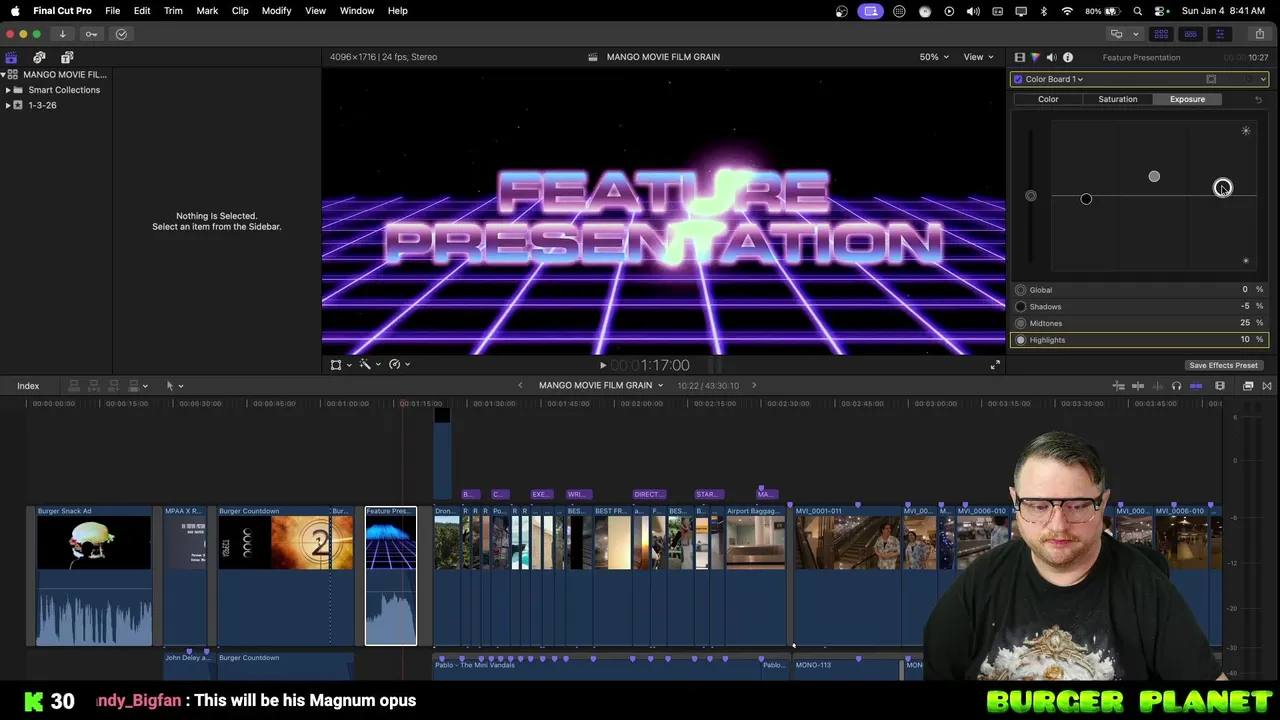Image resolution: width=1280 pixels, height=720 pixels.
Task: Open the Color inspector triangle icon
Action: tap(1035, 57)
